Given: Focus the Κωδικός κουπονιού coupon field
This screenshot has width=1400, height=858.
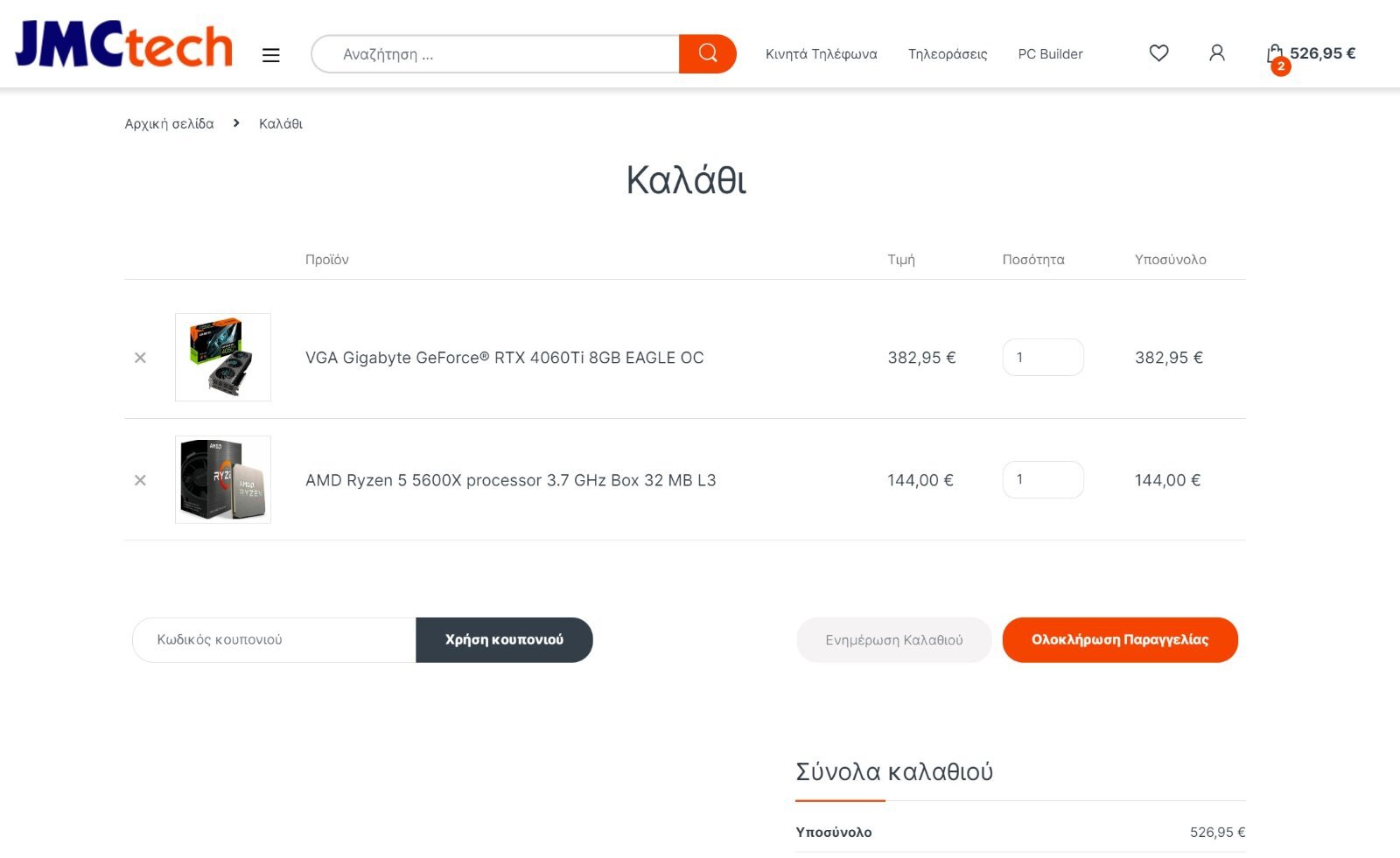Looking at the screenshot, I should pos(274,640).
